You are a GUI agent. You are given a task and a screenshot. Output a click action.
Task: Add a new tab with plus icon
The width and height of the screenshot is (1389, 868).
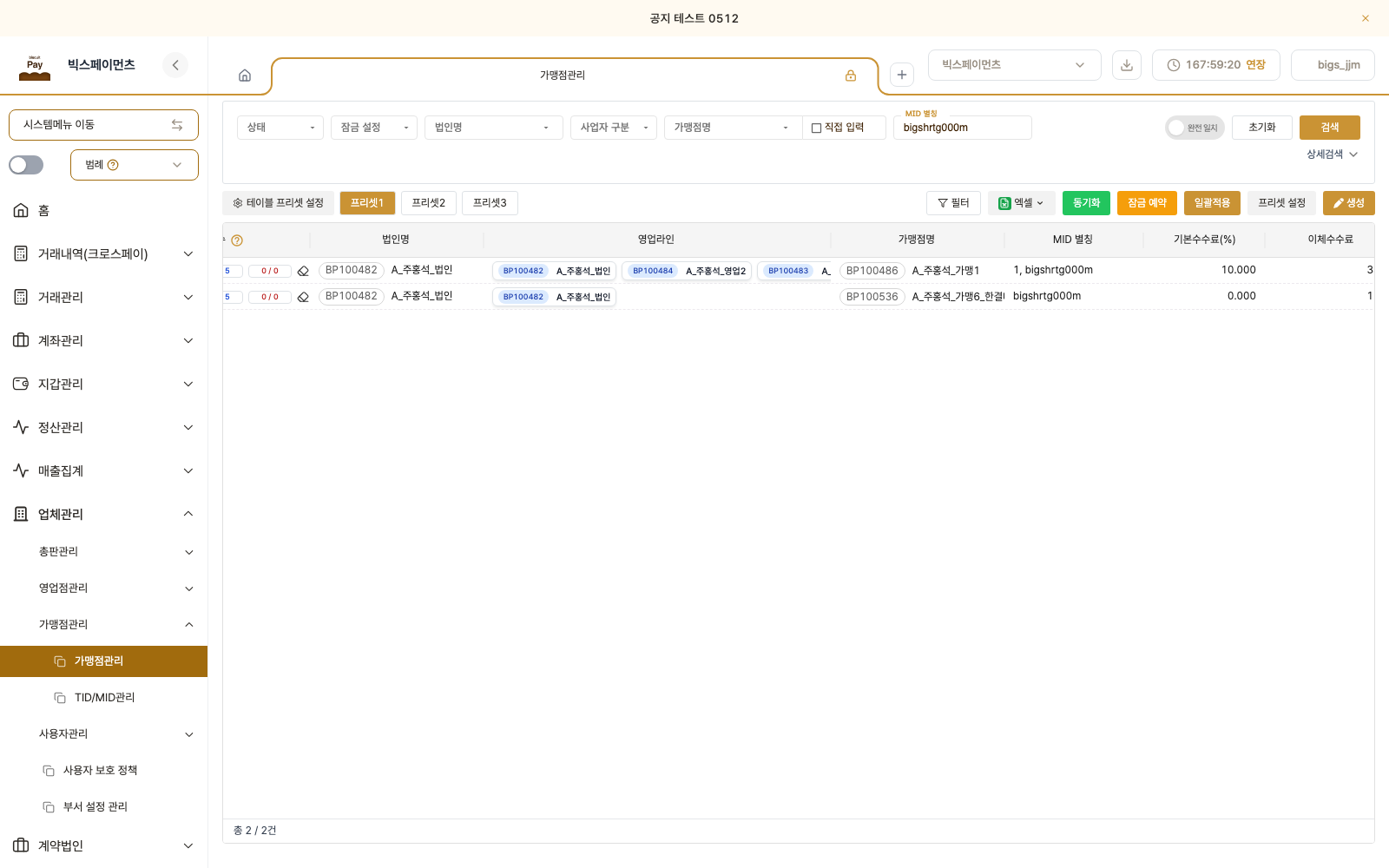[902, 75]
